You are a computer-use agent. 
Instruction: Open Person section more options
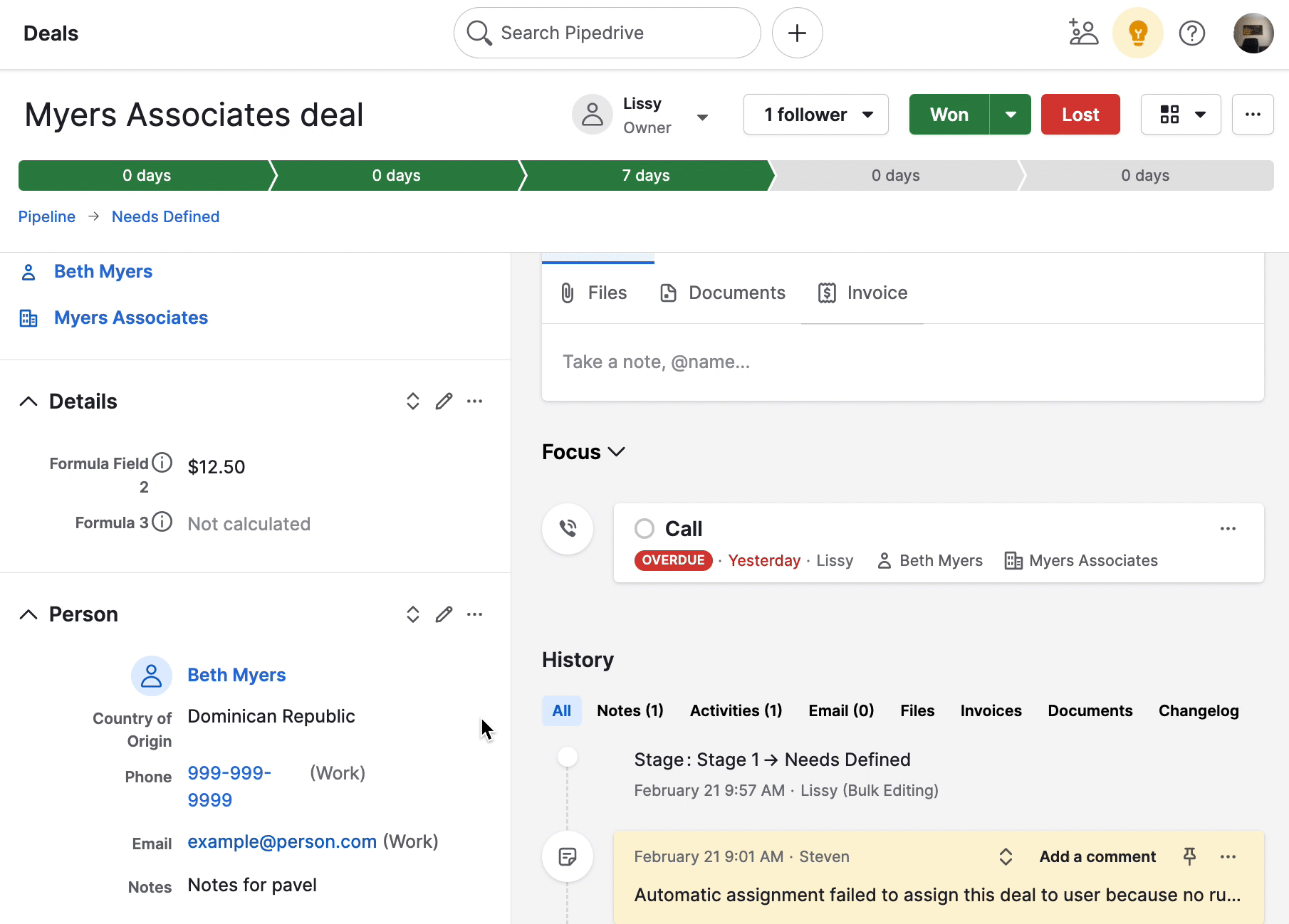pos(474,614)
